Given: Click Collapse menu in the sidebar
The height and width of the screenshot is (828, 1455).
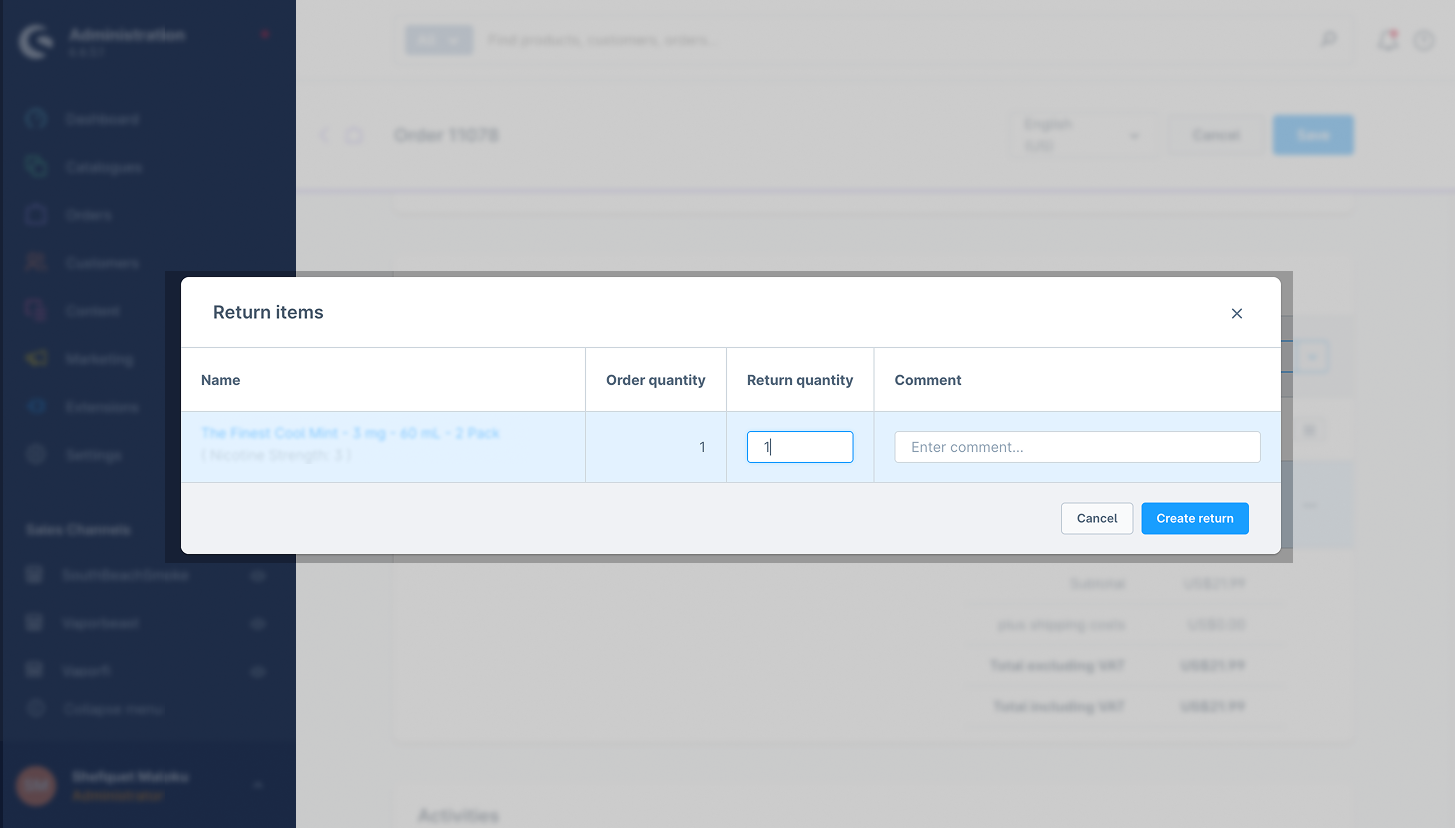Looking at the screenshot, I should (113, 709).
